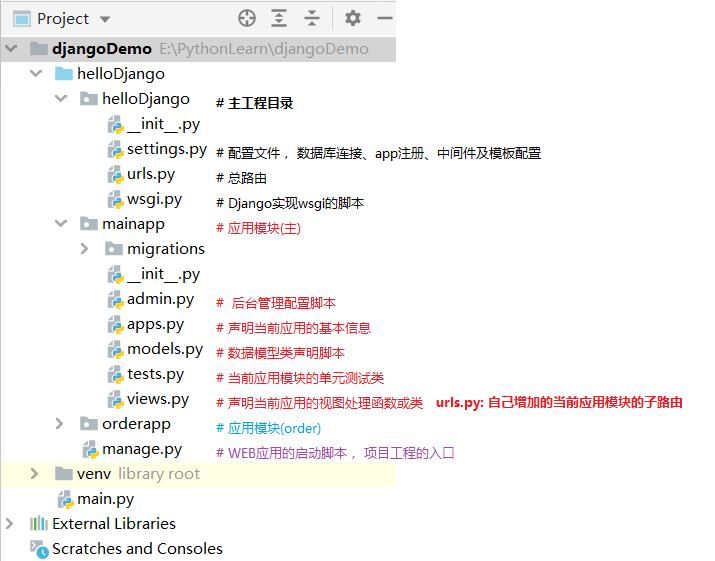715x561 pixels.
Task: Click the Scratches and Consoles icon
Action: click(39, 549)
